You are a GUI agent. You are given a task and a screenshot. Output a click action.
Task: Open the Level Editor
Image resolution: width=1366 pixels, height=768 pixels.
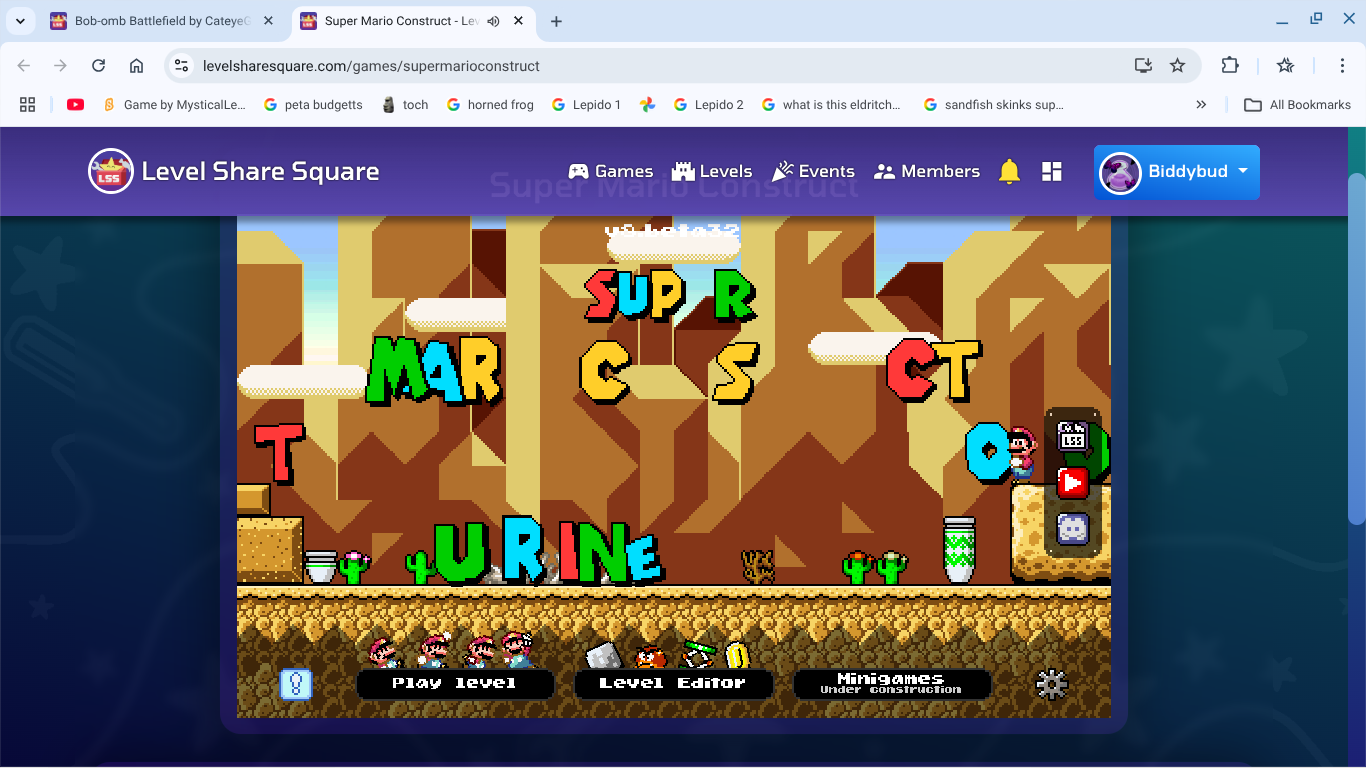coord(673,684)
